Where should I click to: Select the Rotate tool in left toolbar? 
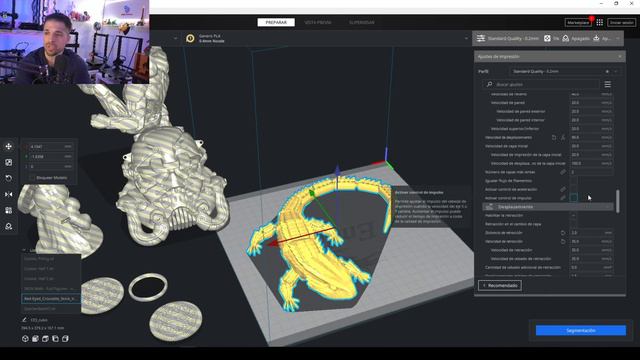pyautogui.click(x=9, y=178)
